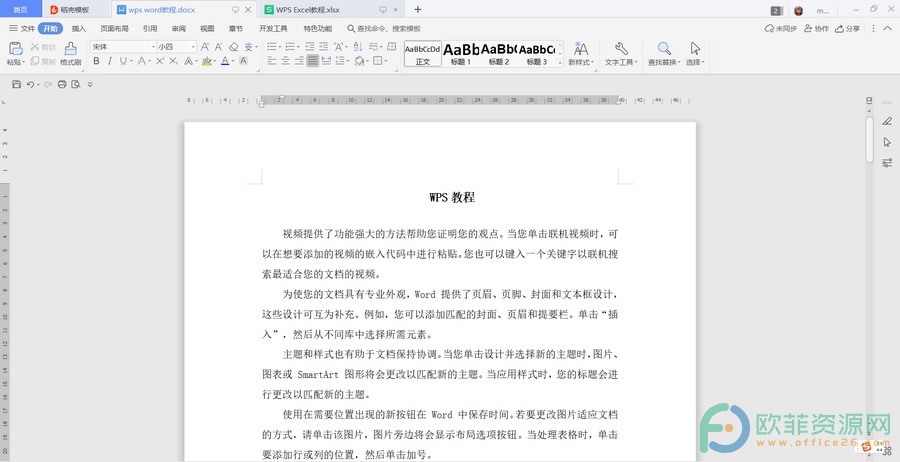The width and height of the screenshot is (900, 462).
Task: Select the Format Painter (格式刷) tool
Action: [x=71, y=53]
